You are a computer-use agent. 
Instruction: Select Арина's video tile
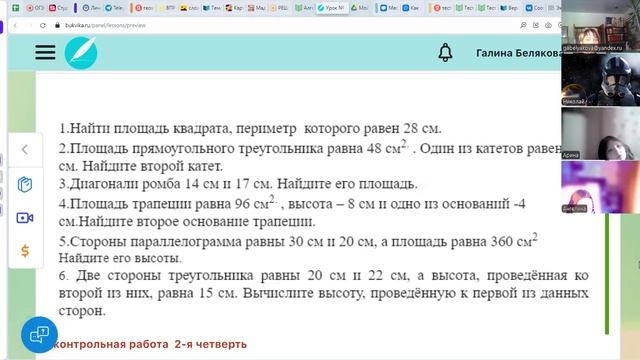[600, 133]
